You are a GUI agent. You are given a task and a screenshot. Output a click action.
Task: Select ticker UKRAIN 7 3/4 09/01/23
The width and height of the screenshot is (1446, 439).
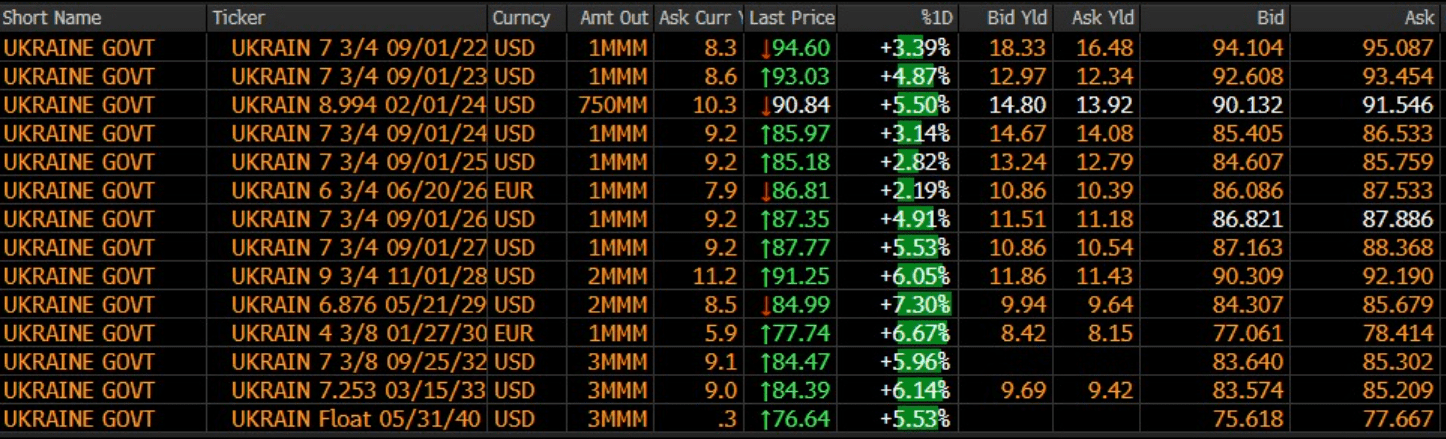(359, 76)
